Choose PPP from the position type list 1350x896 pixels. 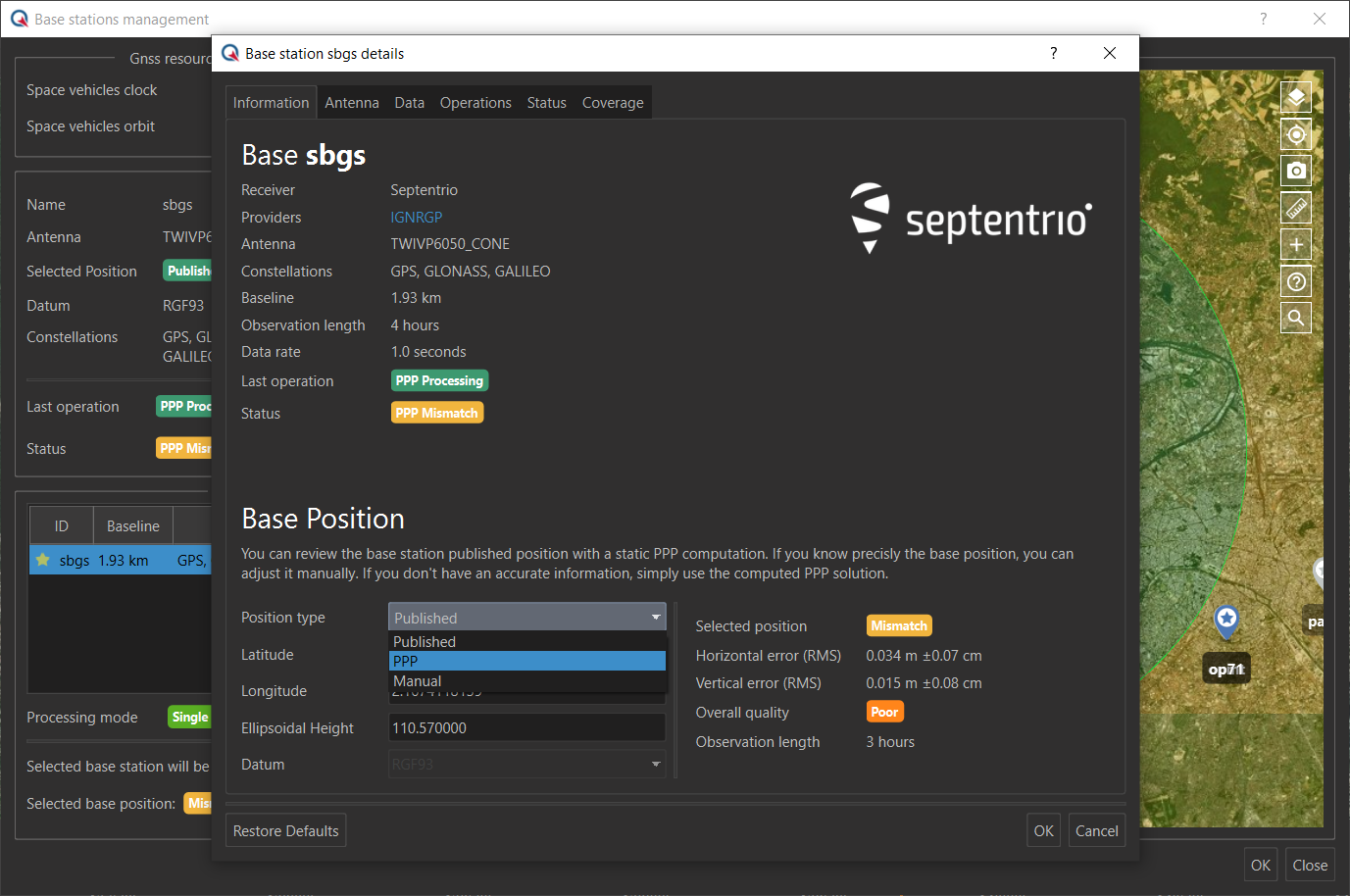pyautogui.click(x=526, y=661)
